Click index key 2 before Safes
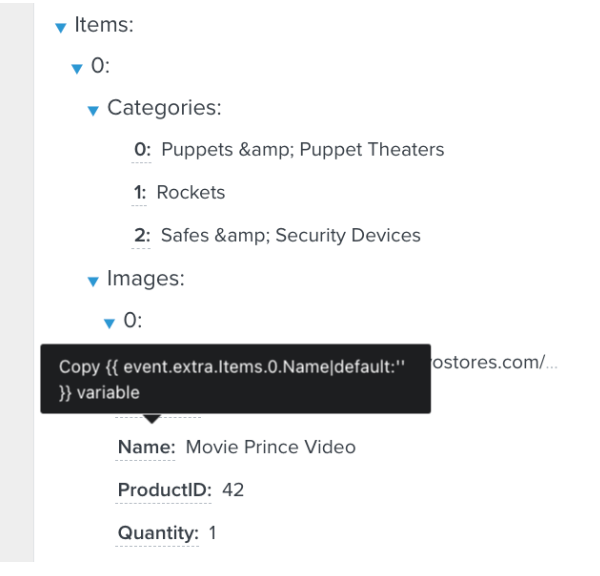The height and width of the screenshot is (576, 600). (x=142, y=236)
